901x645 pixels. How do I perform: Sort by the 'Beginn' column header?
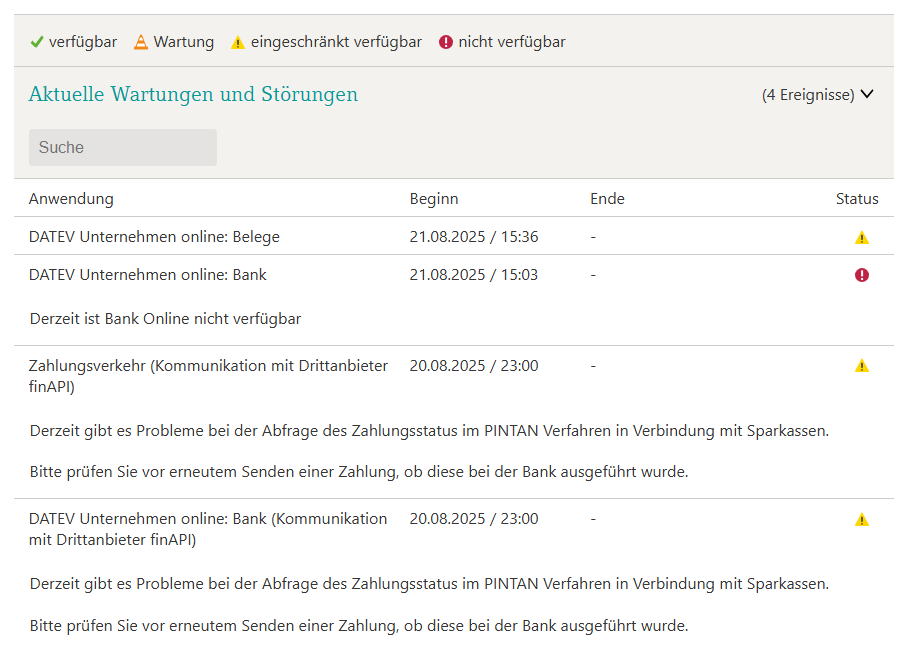pyautogui.click(x=434, y=199)
